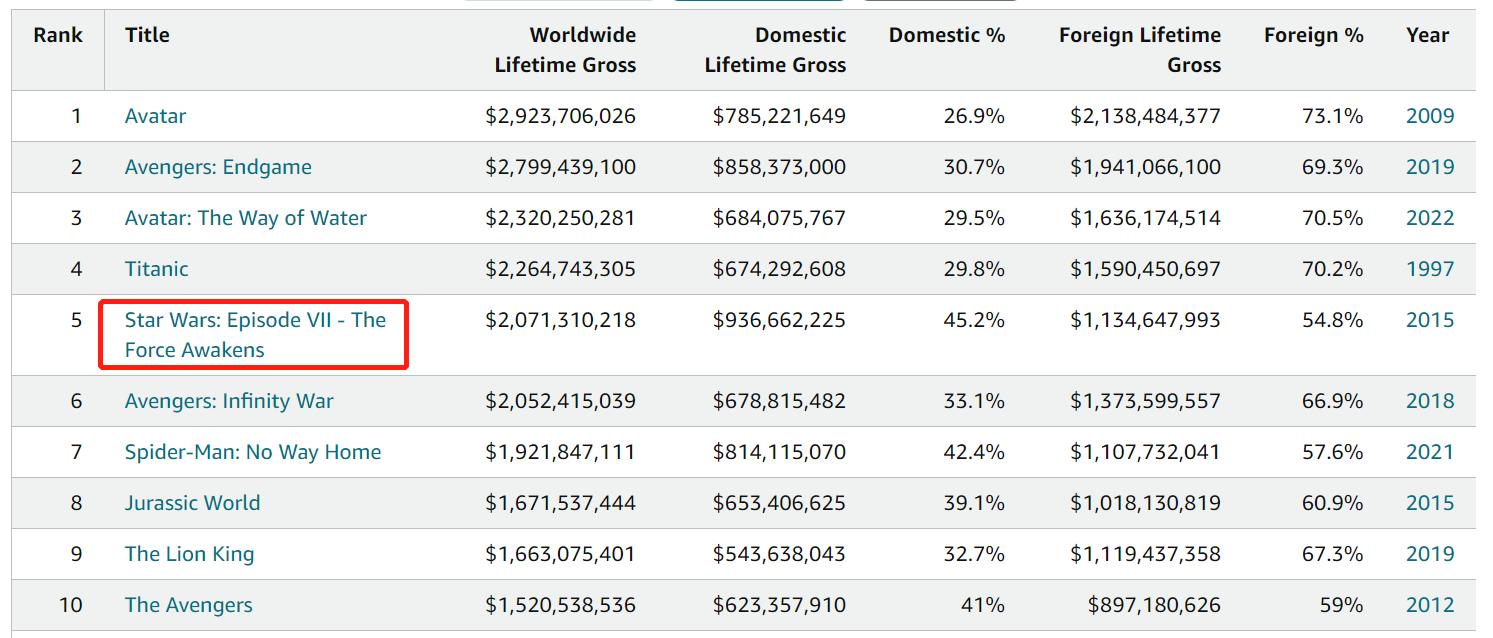
Task: Click the Jurassic World link
Action: point(192,503)
